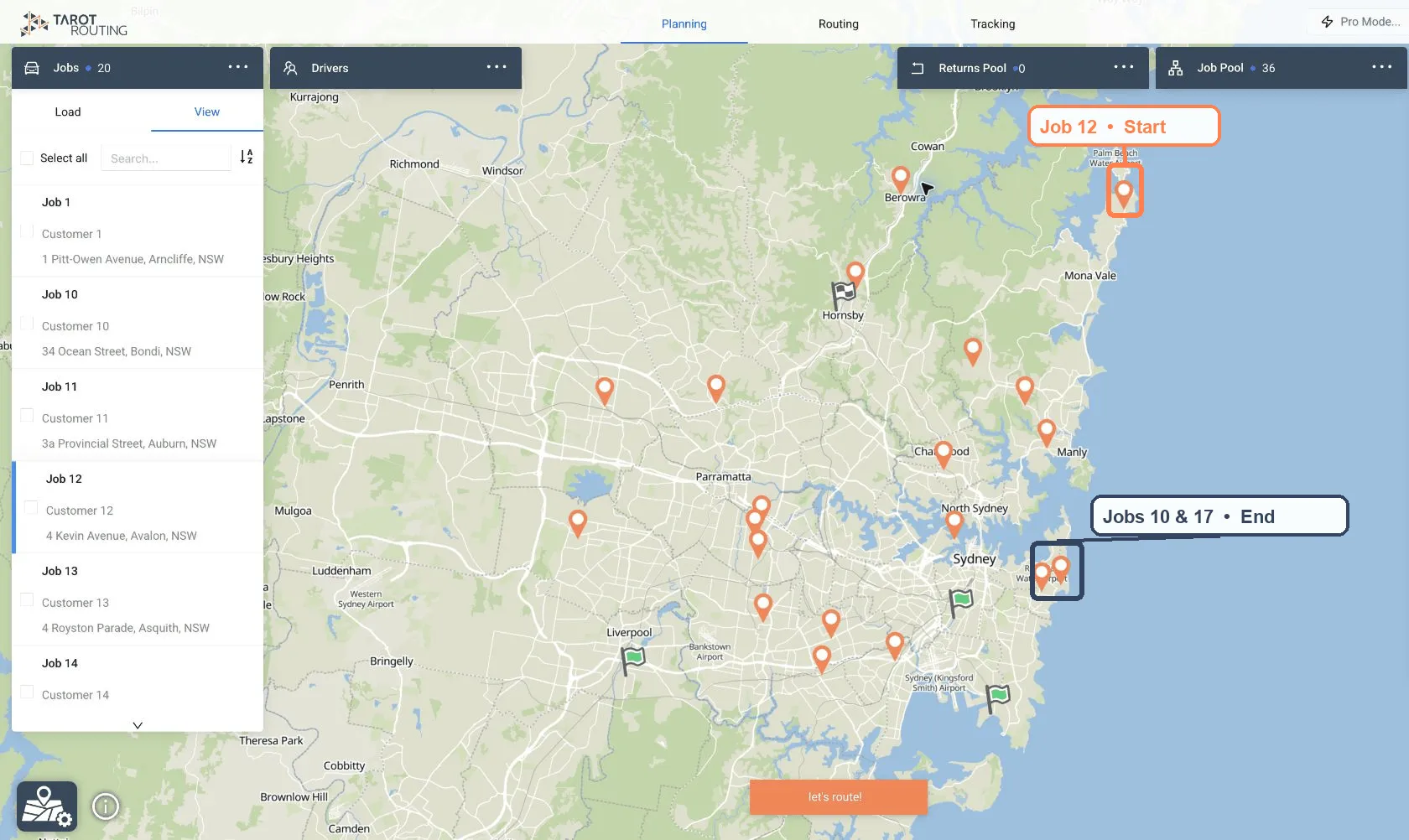The width and height of the screenshot is (1409, 840).
Task: Click the Pro Mode button
Action: [x=1360, y=22]
